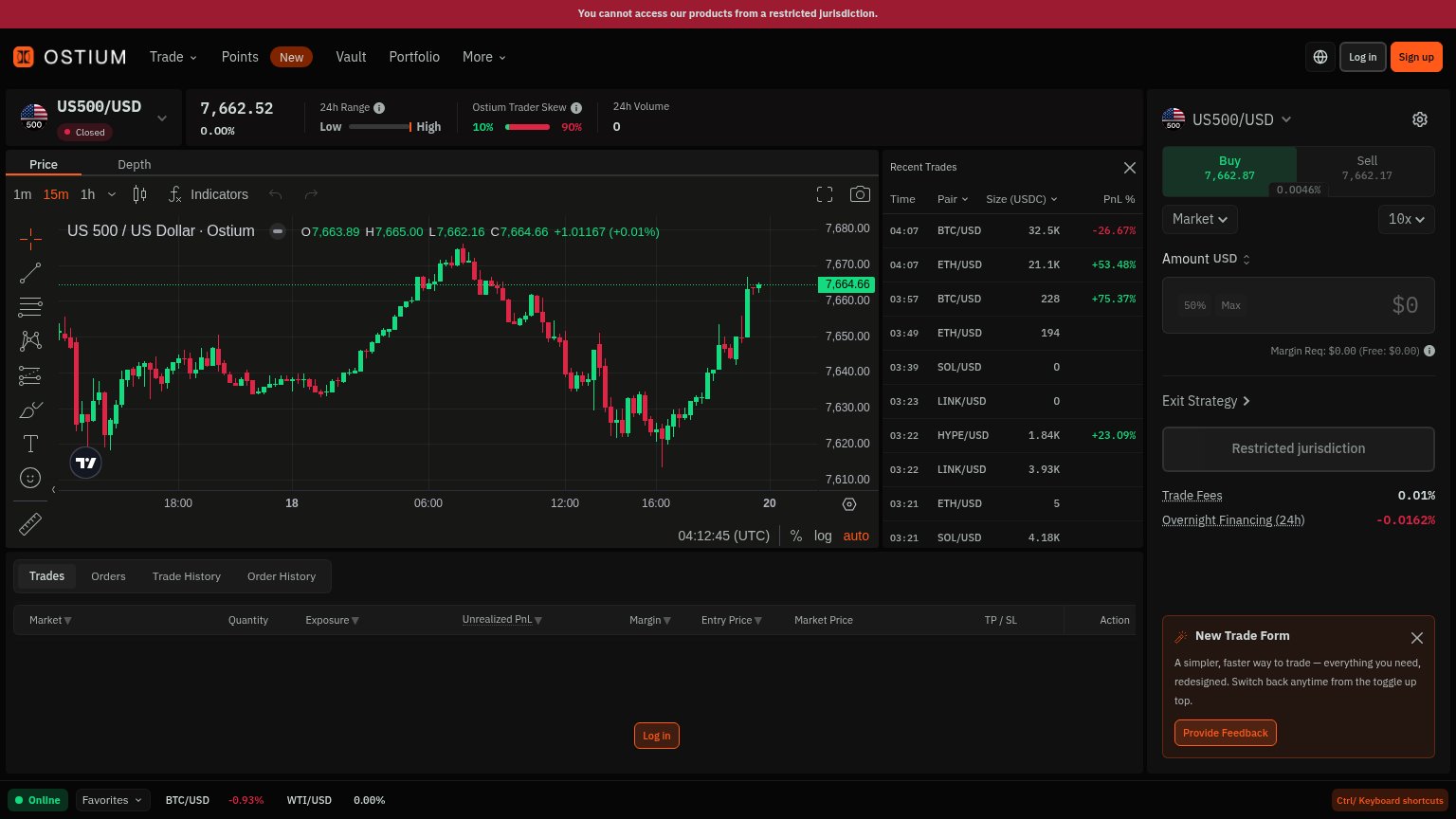The image size is (1456, 819).
Task: Click the TradingView logo on chart
Action: (85, 463)
